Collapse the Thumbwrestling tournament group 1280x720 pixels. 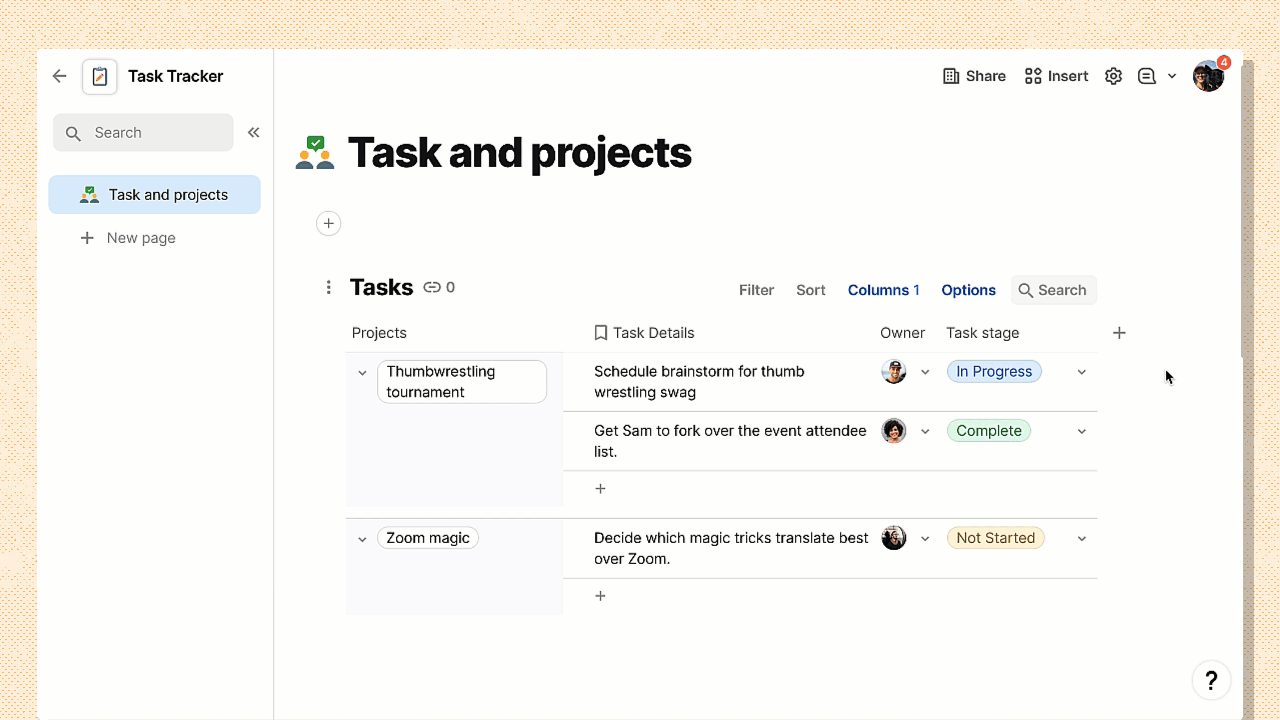coord(362,372)
